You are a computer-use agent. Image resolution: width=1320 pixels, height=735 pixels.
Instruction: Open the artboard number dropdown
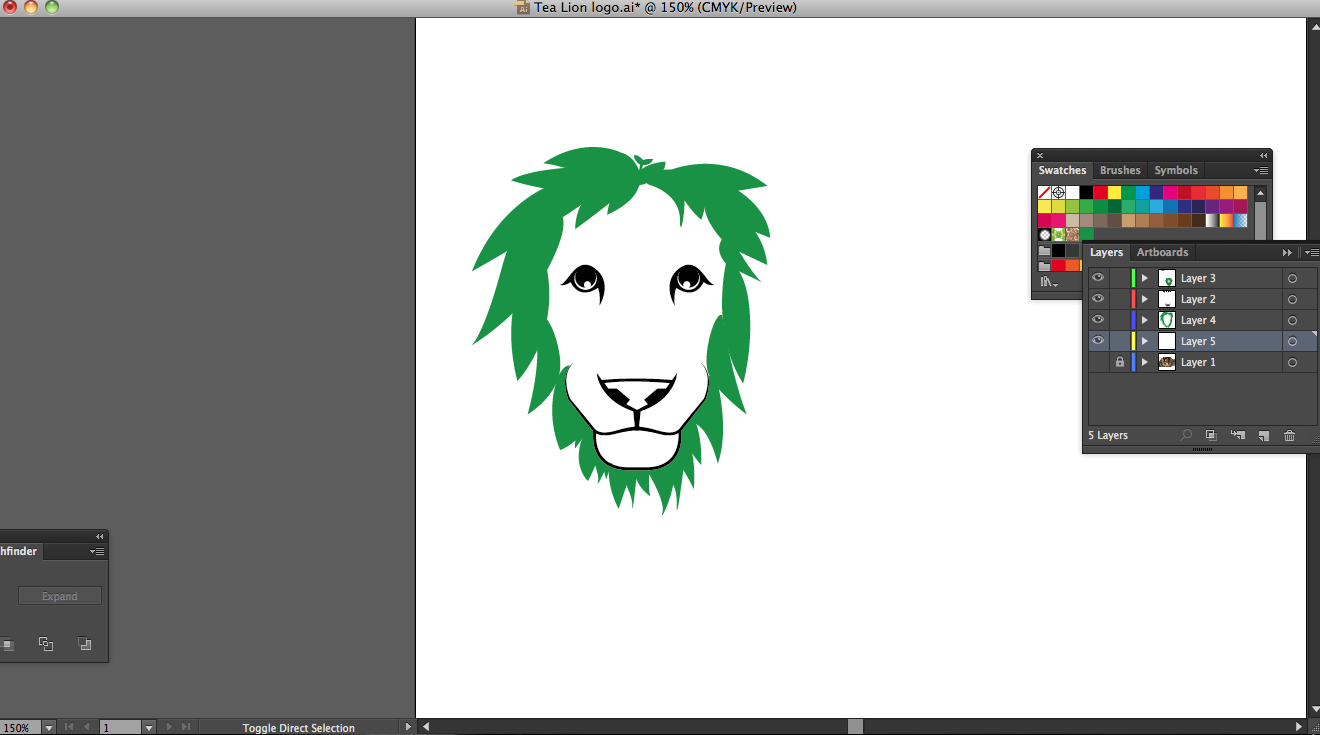(x=149, y=728)
